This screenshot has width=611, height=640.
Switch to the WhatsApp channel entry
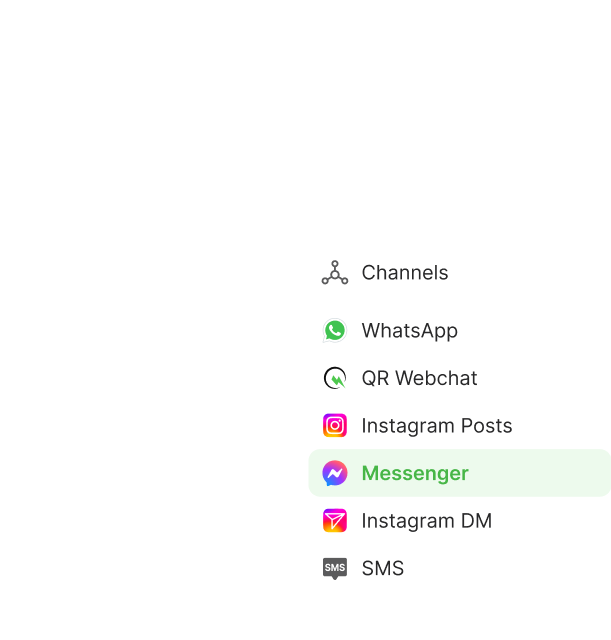coord(460,330)
